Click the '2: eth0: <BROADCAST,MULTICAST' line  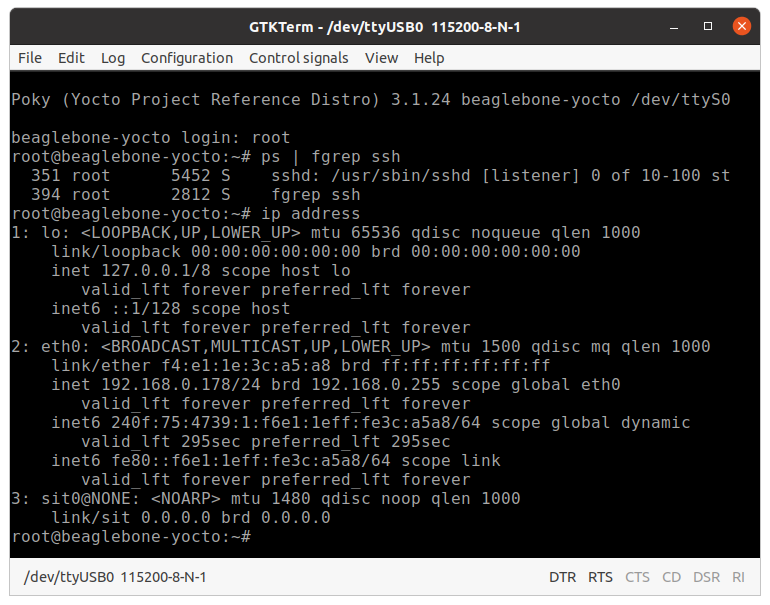(361, 347)
